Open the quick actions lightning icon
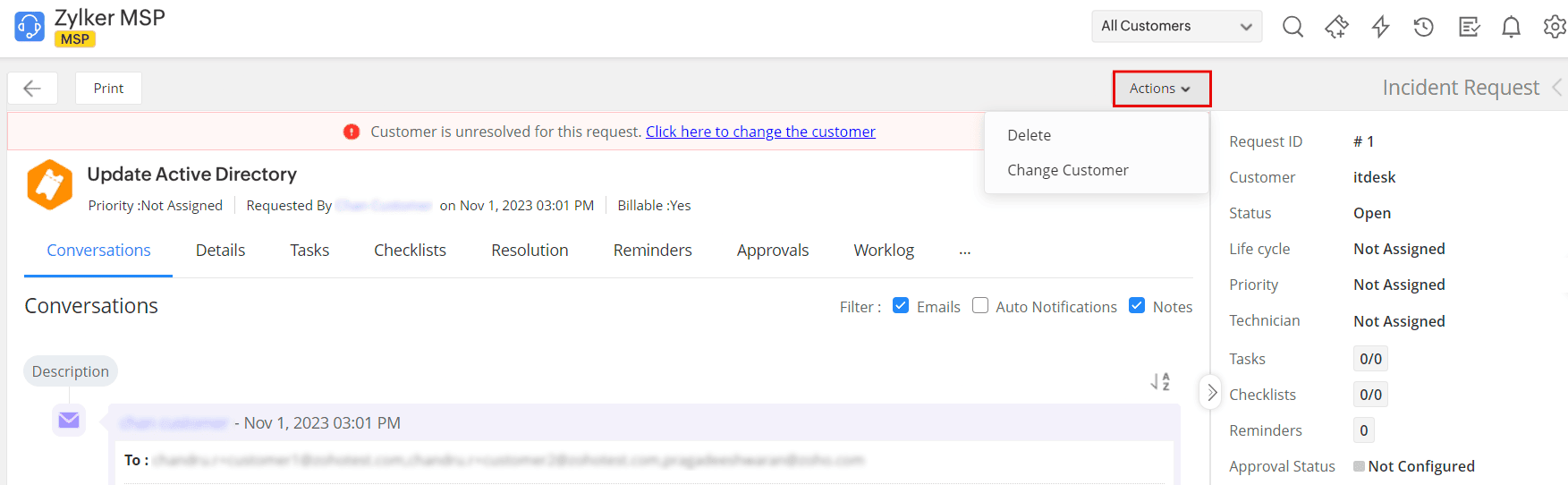The image size is (1568, 485). tap(1380, 27)
